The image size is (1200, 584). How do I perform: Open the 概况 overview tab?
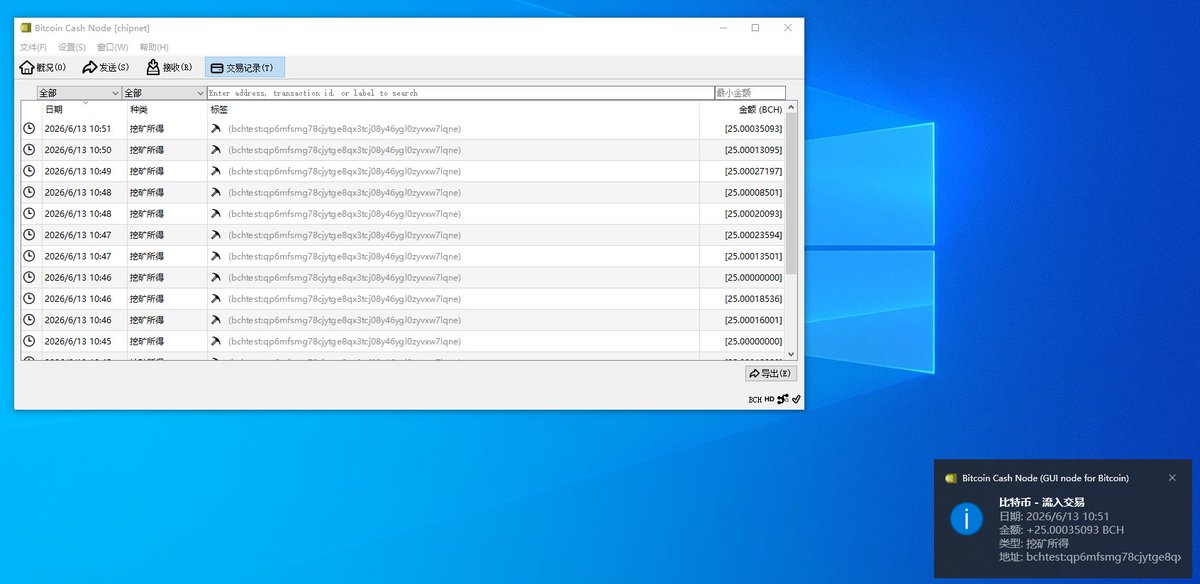[43, 67]
